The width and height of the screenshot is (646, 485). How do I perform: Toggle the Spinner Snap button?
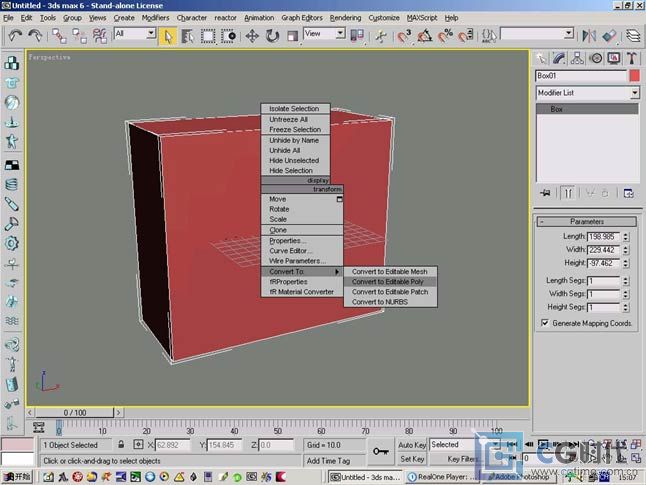465,36
